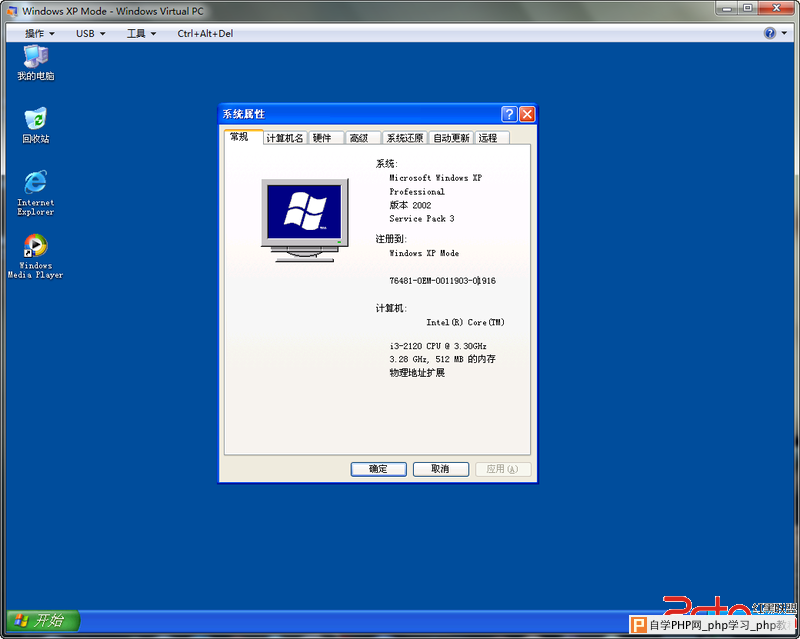Viewport: 800px width, 639px height.
Task: Minimize the Windows Virtual PC window
Action: coord(727,9)
